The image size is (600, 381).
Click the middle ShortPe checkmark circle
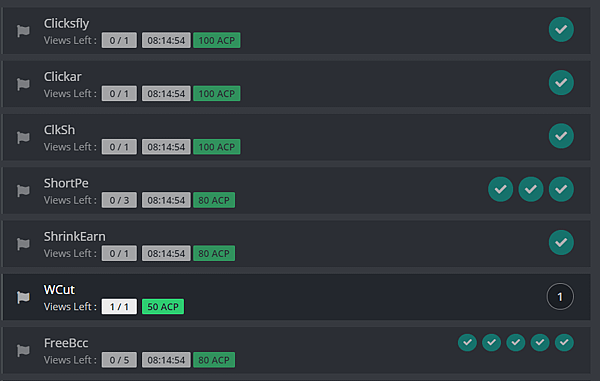(x=531, y=189)
